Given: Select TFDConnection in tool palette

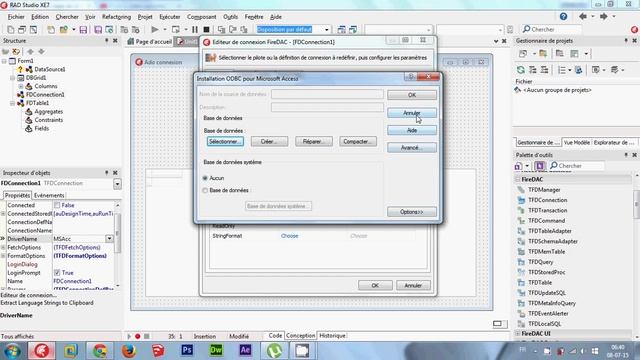Looking at the screenshot, I should click(x=547, y=200).
